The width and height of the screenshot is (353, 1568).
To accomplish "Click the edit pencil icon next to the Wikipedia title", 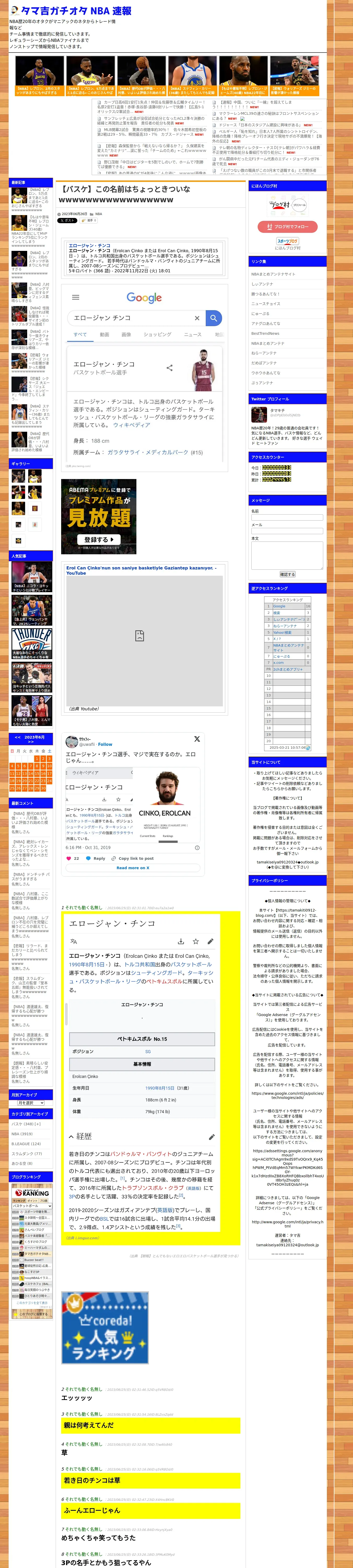I will tap(211, 941).
